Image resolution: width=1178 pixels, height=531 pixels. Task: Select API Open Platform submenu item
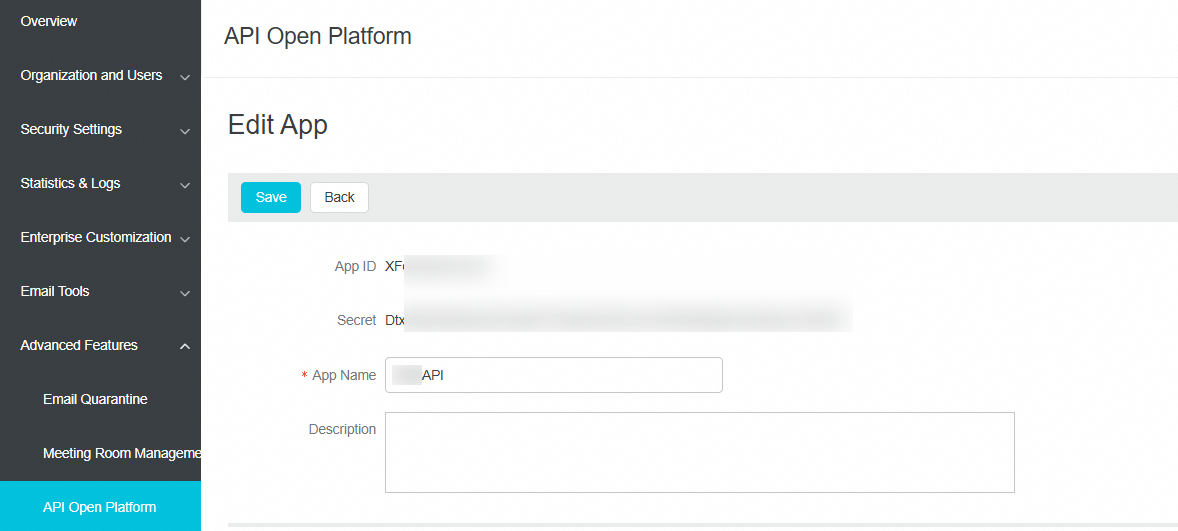click(100, 507)
